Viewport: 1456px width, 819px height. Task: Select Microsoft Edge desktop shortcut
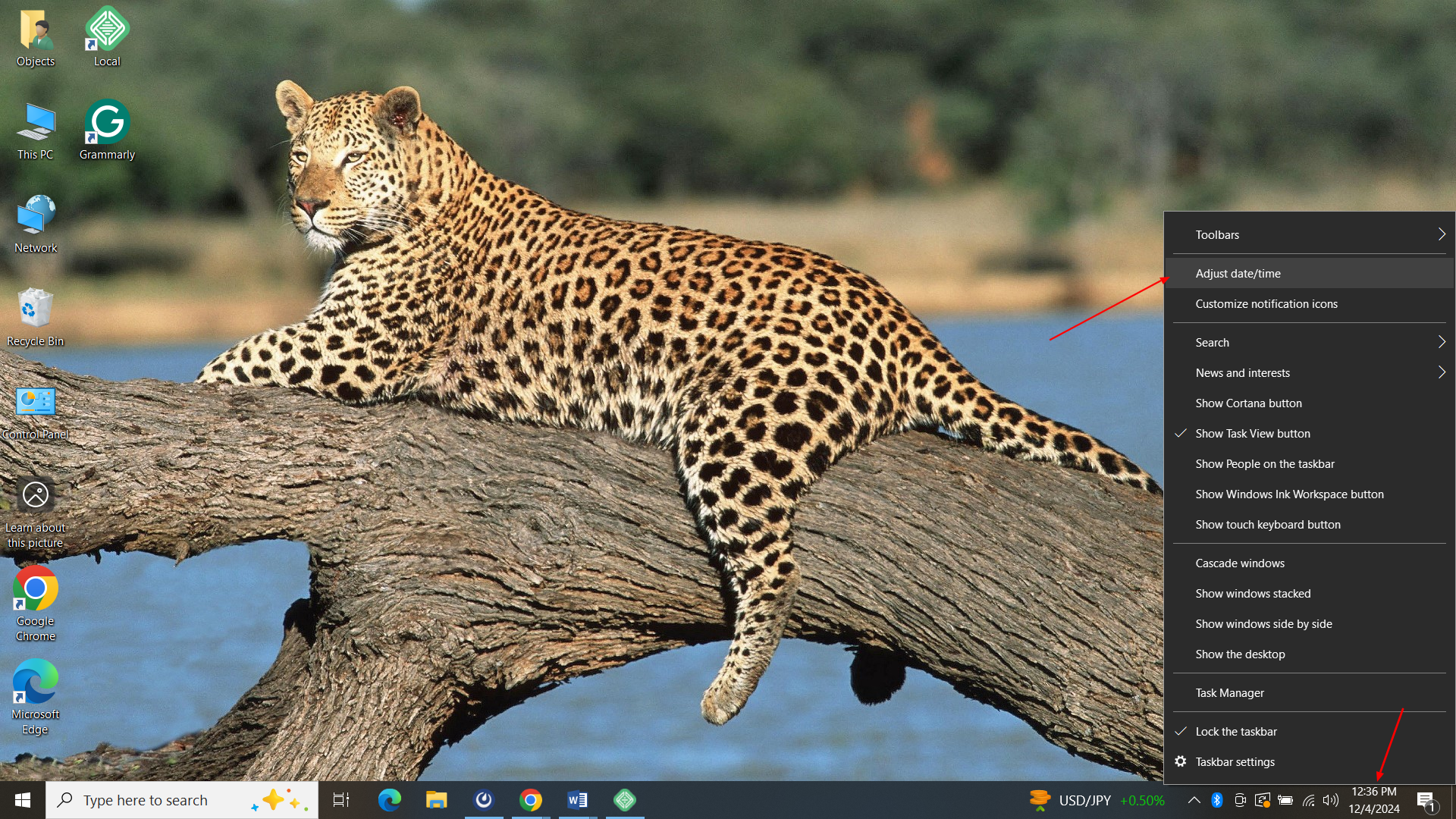pos(36,698)
